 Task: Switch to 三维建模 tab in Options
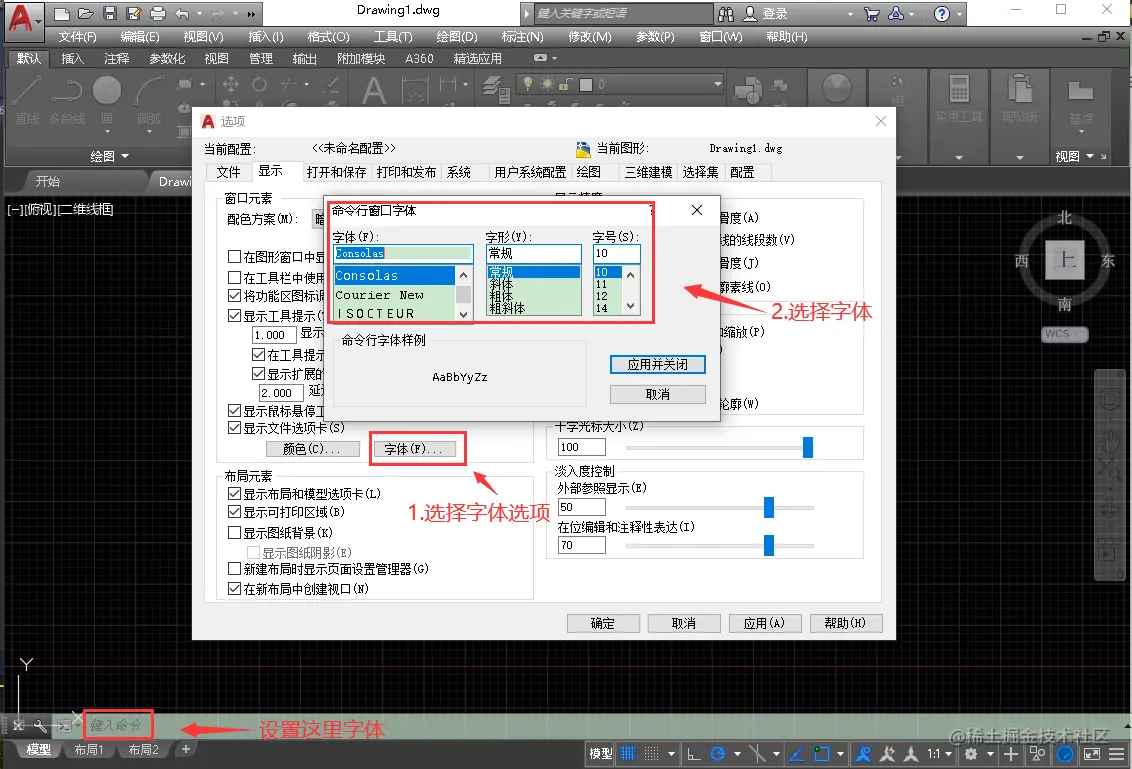[x=648, y=172]
